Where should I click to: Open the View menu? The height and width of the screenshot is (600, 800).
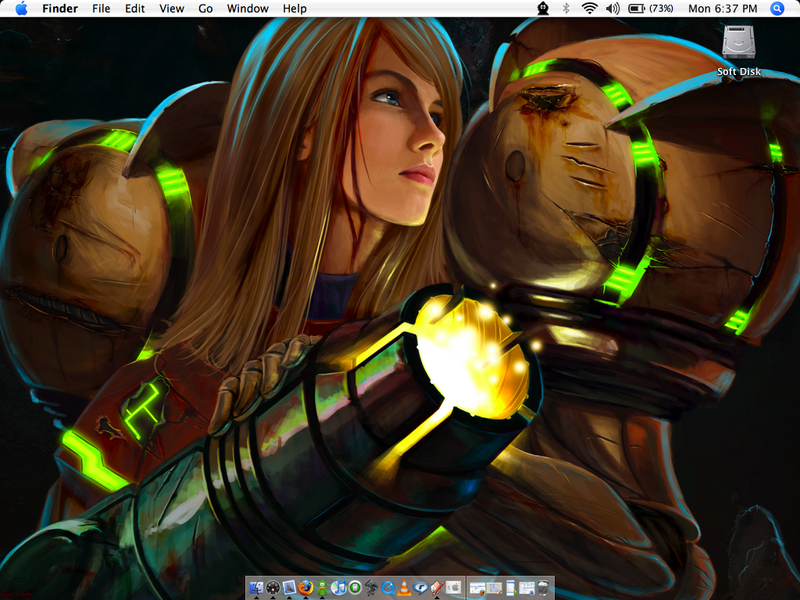click(171, 9)
